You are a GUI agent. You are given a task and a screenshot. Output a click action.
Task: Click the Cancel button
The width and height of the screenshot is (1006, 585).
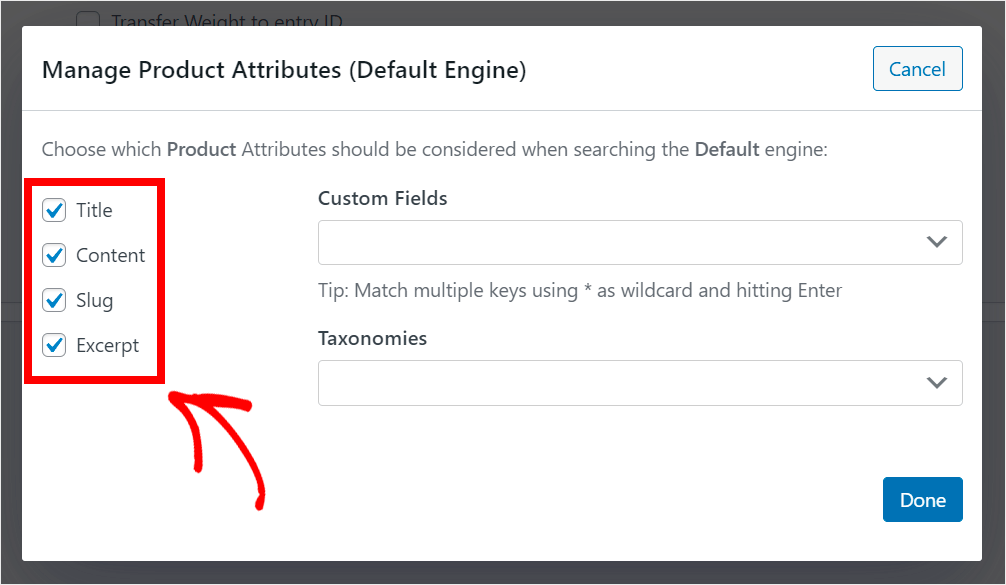[x=917, y=69]
